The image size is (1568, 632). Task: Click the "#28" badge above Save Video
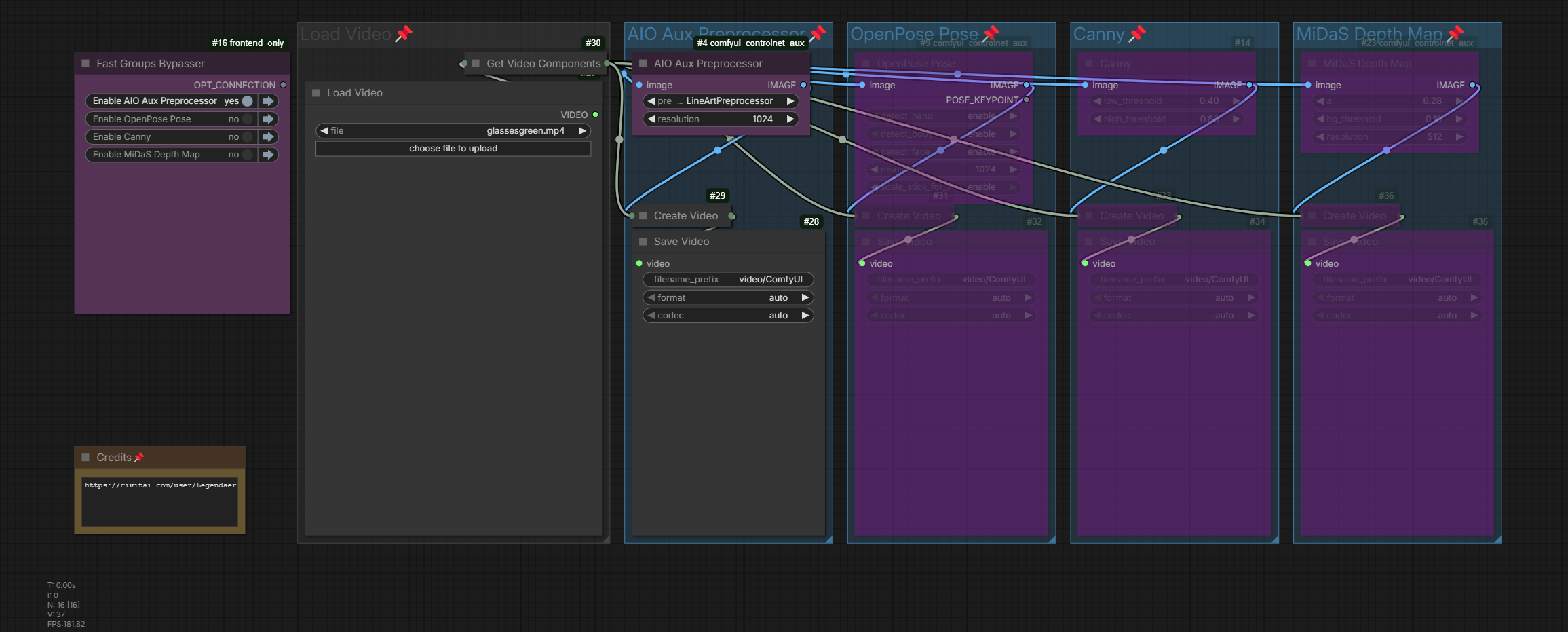(x=811, y=221)
